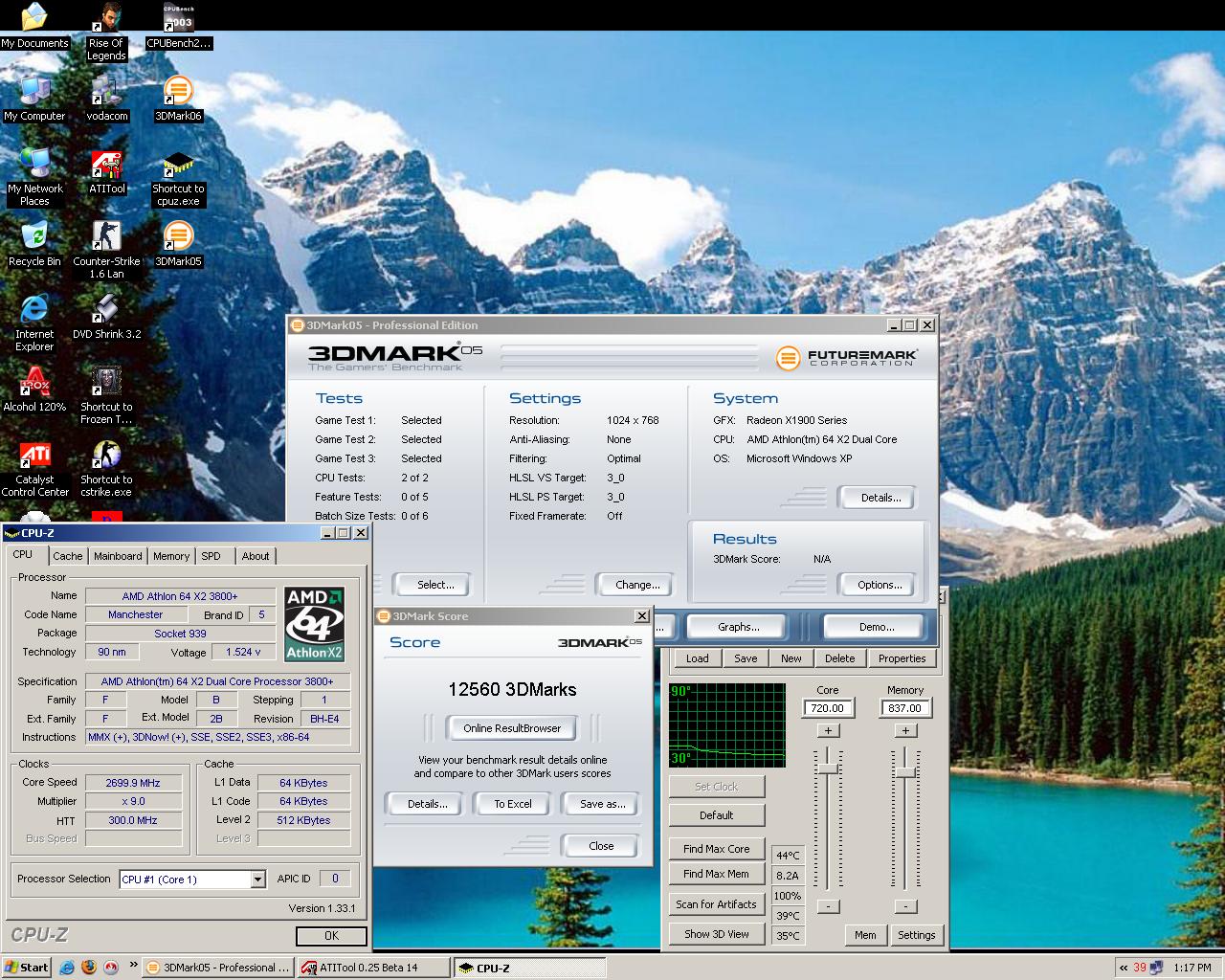Image resolution: width=1225 pixels, height=980 pixels.
Task: Open the SPD tab in CPU-Z
Action: [211, 556]
